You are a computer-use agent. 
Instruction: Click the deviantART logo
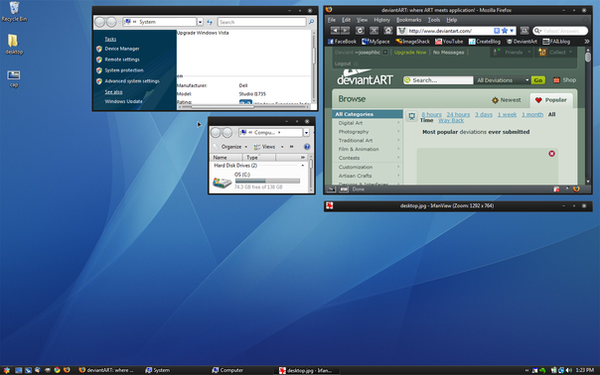365,78
